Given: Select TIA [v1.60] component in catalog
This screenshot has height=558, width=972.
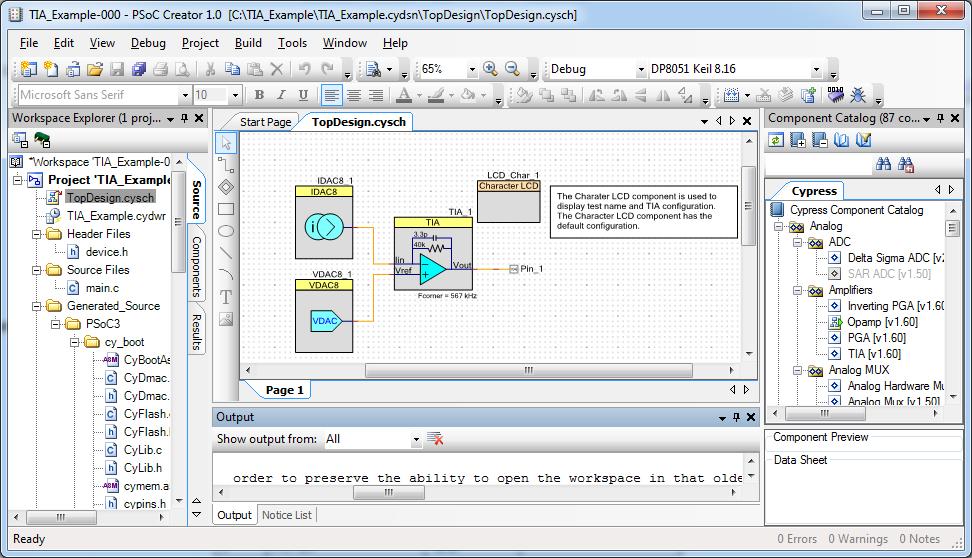Looking at the screenshot, I should point(874,354).
